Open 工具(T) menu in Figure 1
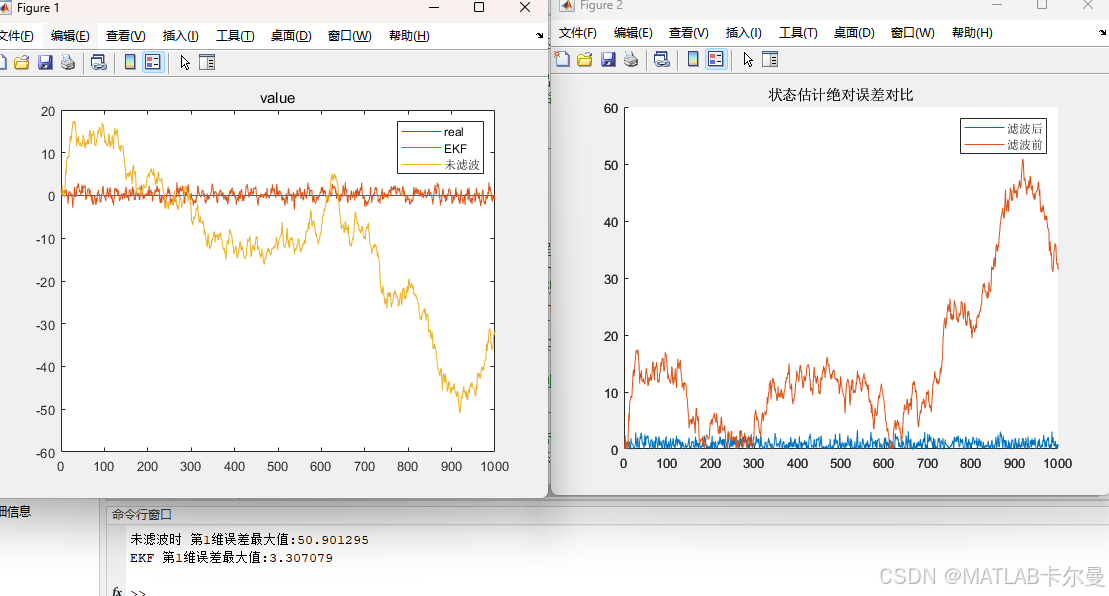Screen dimensions: 1109x596 click(235, 36)
